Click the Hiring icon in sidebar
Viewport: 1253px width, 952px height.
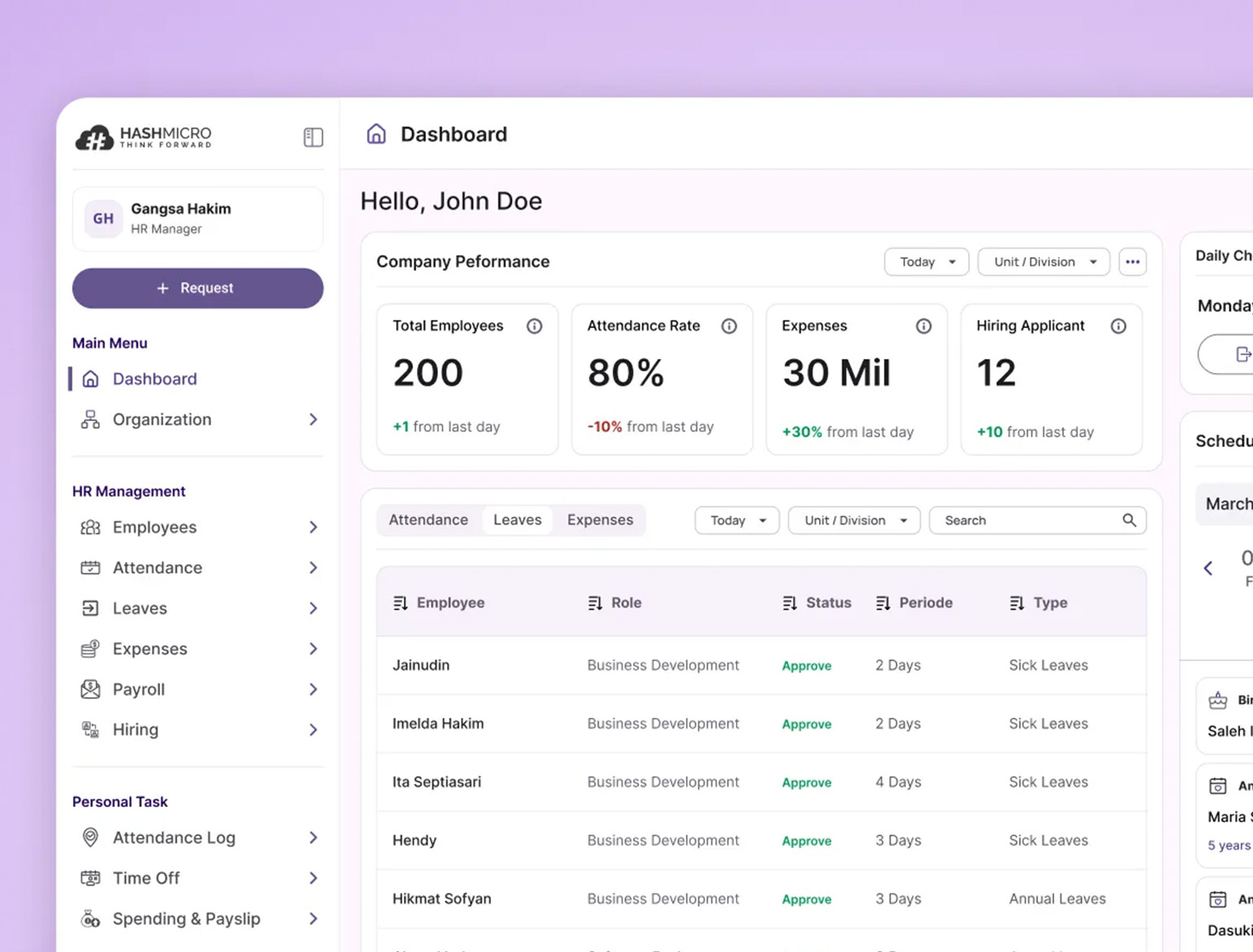tap(91, 729)
